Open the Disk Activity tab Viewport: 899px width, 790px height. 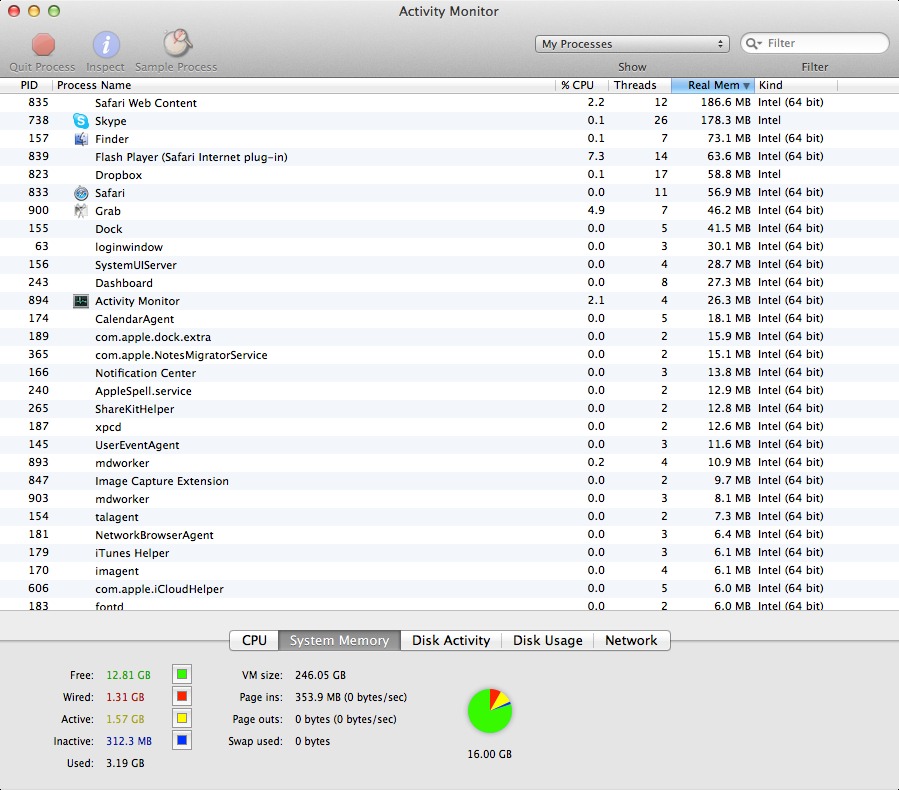[x=451, y=640]
